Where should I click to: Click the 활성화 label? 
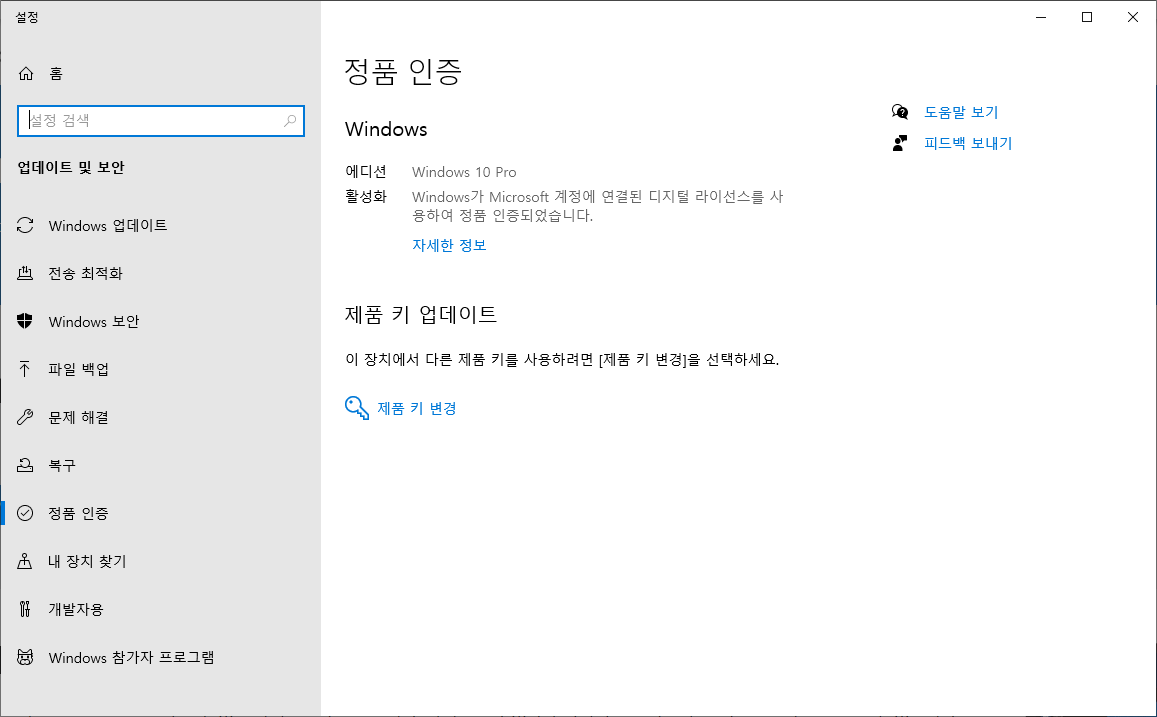366,196
